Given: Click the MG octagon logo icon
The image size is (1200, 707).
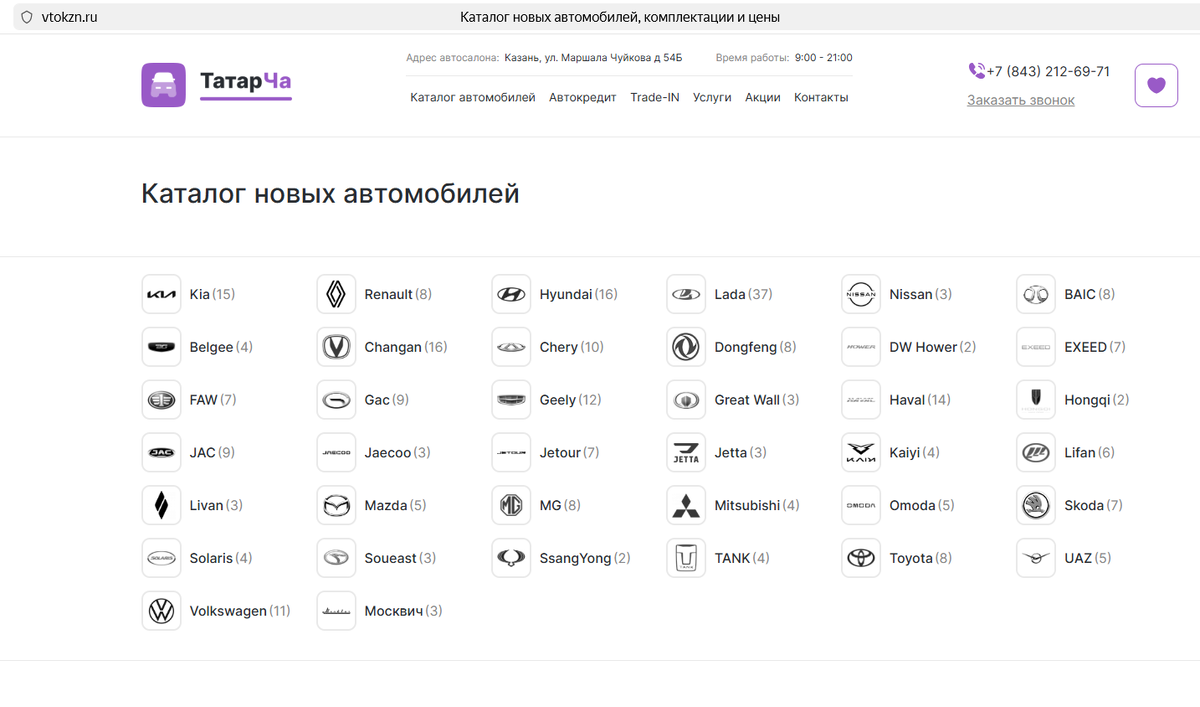Looking at the screenshot, I should pos(511,506).
